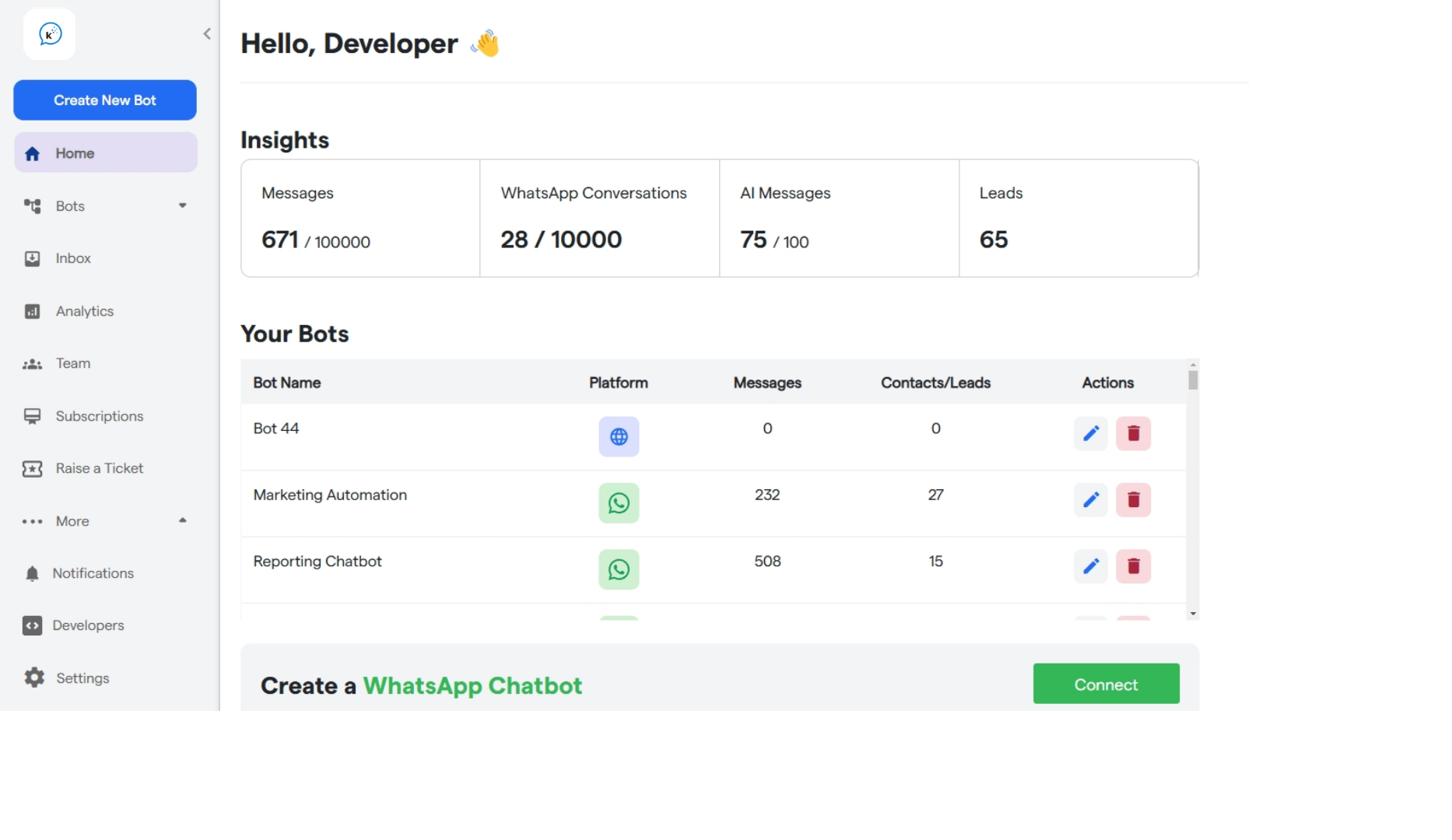Click the green Connect button

coord(1106,684)
